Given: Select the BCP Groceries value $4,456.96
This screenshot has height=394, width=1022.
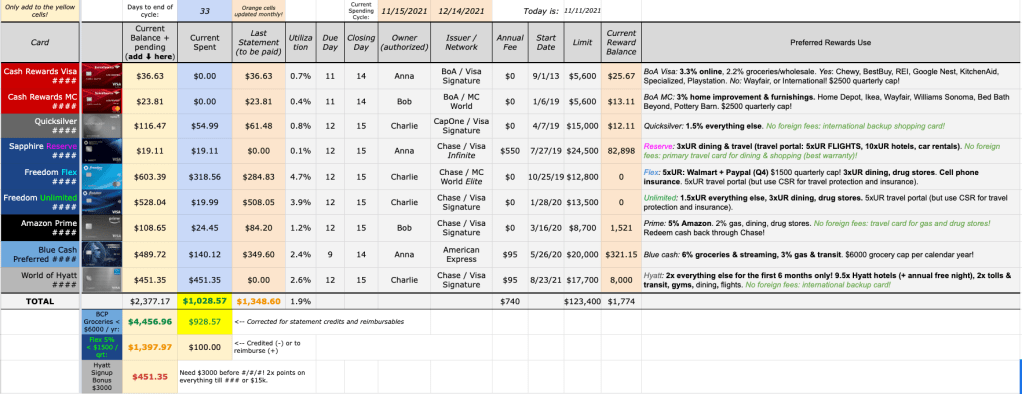Looking at the screenshot, I should tap(149, 322).
